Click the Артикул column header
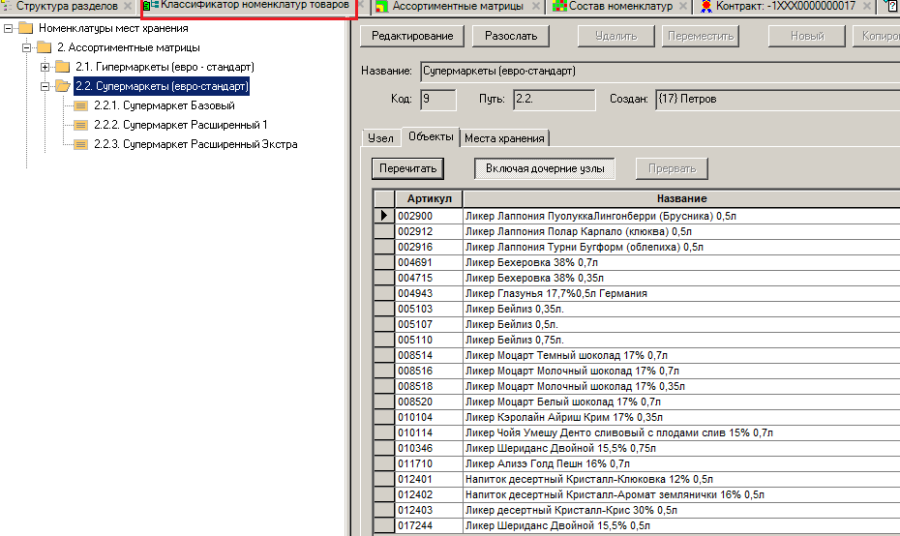This screenshot has height=536, width=900. click(x=429, y=199)
